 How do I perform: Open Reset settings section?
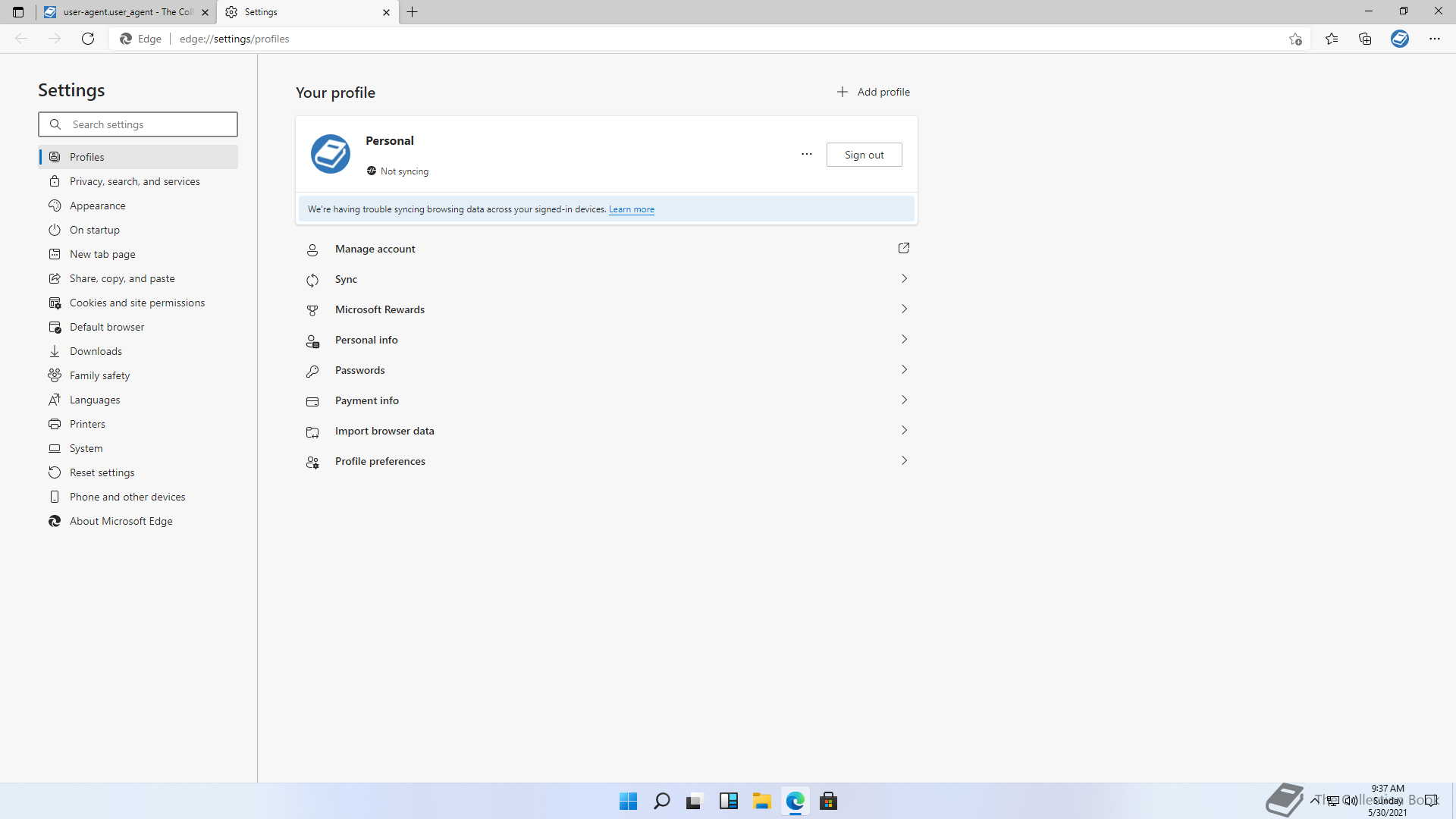[138, 472]
